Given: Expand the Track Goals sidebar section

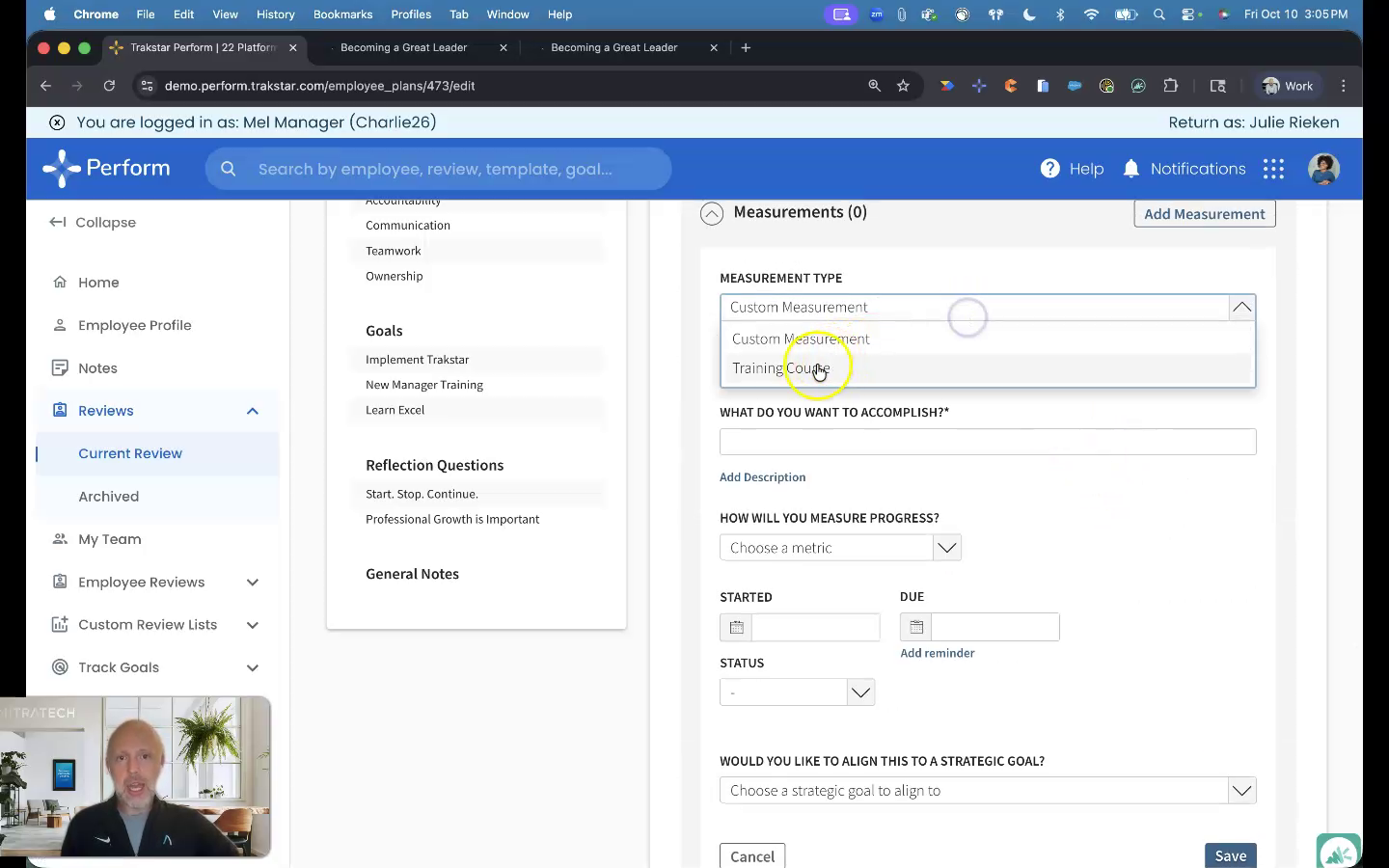Looking at the screenshot, I should click(x=253, y=667).
